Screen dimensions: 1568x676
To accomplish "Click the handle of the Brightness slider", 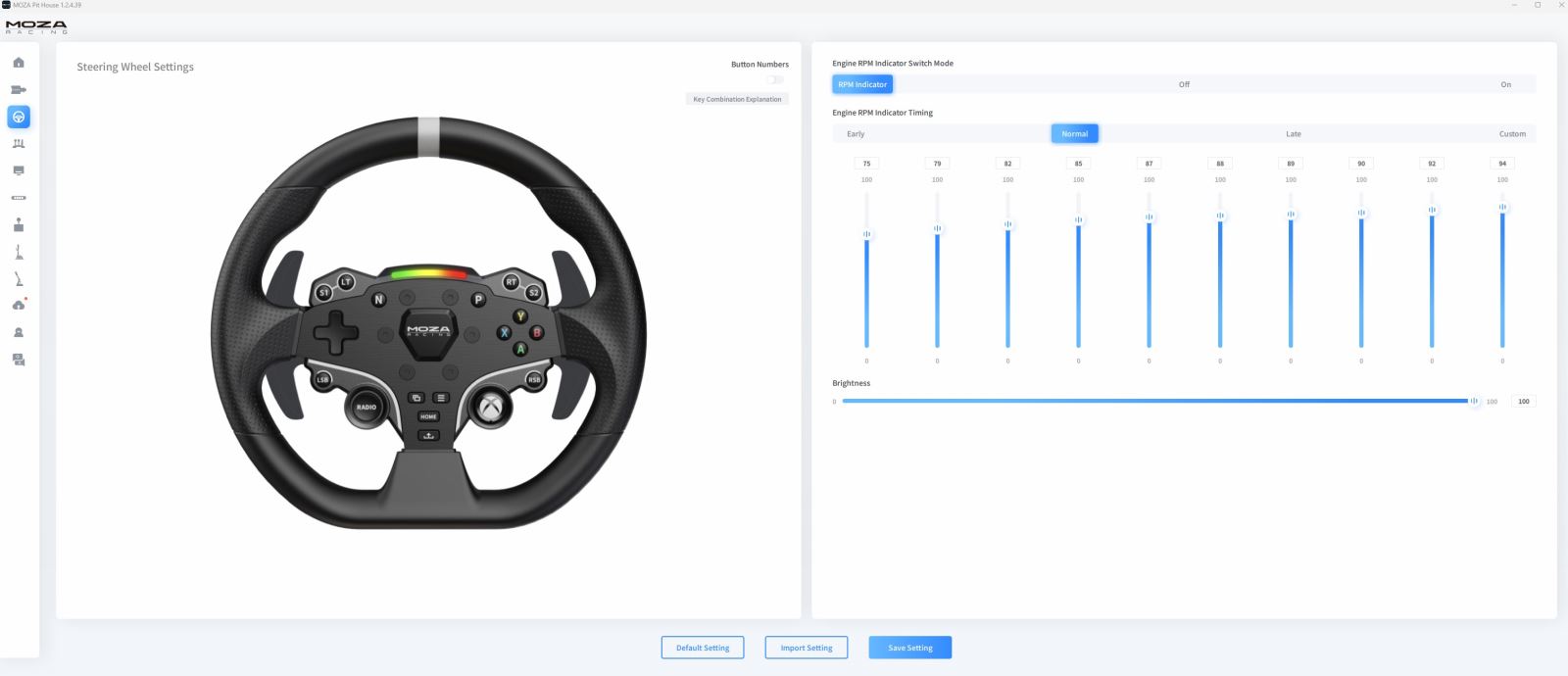I will point(1474,401).
